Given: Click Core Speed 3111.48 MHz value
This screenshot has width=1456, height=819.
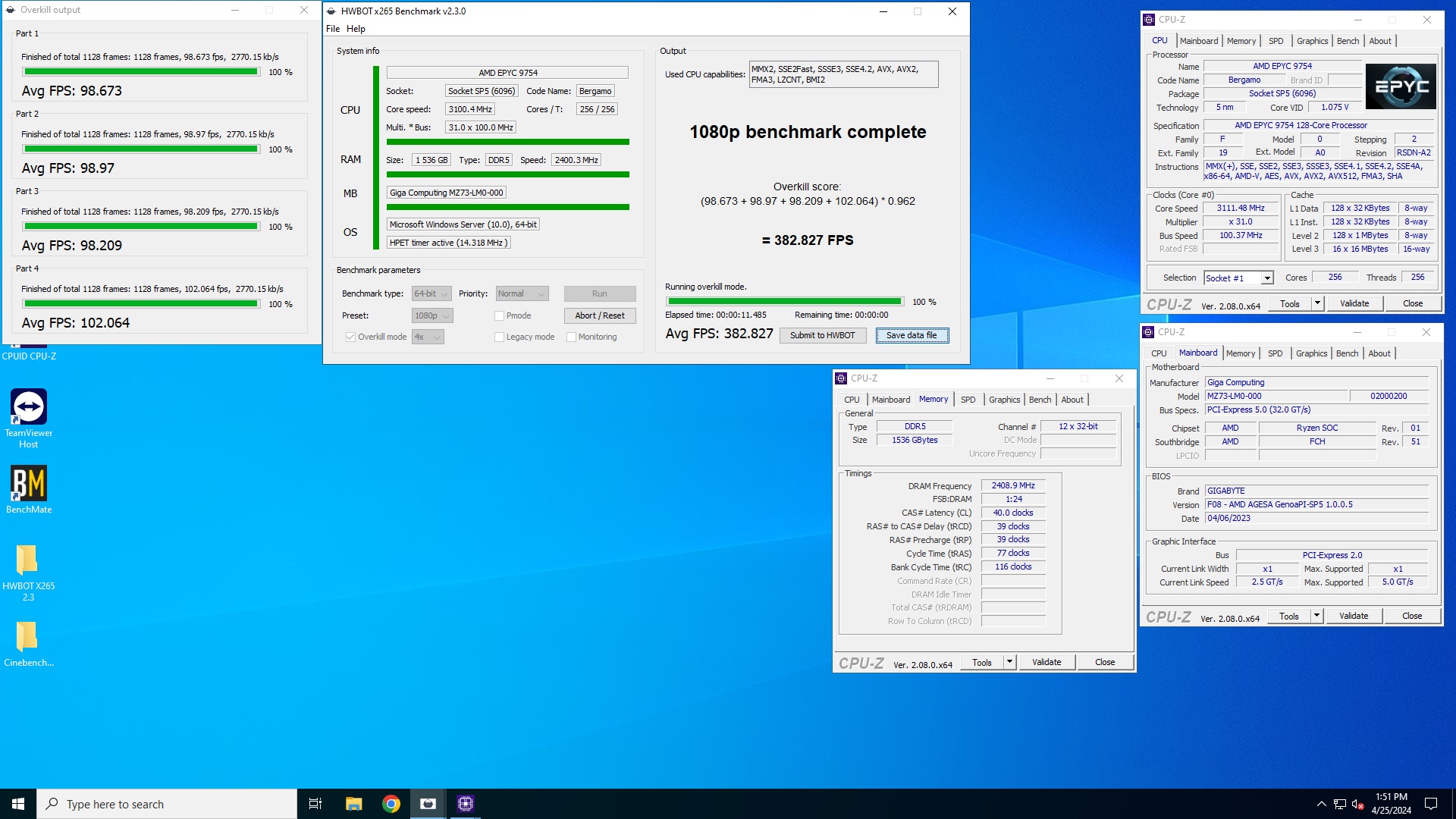Looking at the screenshot, I should click(1241, 208).
